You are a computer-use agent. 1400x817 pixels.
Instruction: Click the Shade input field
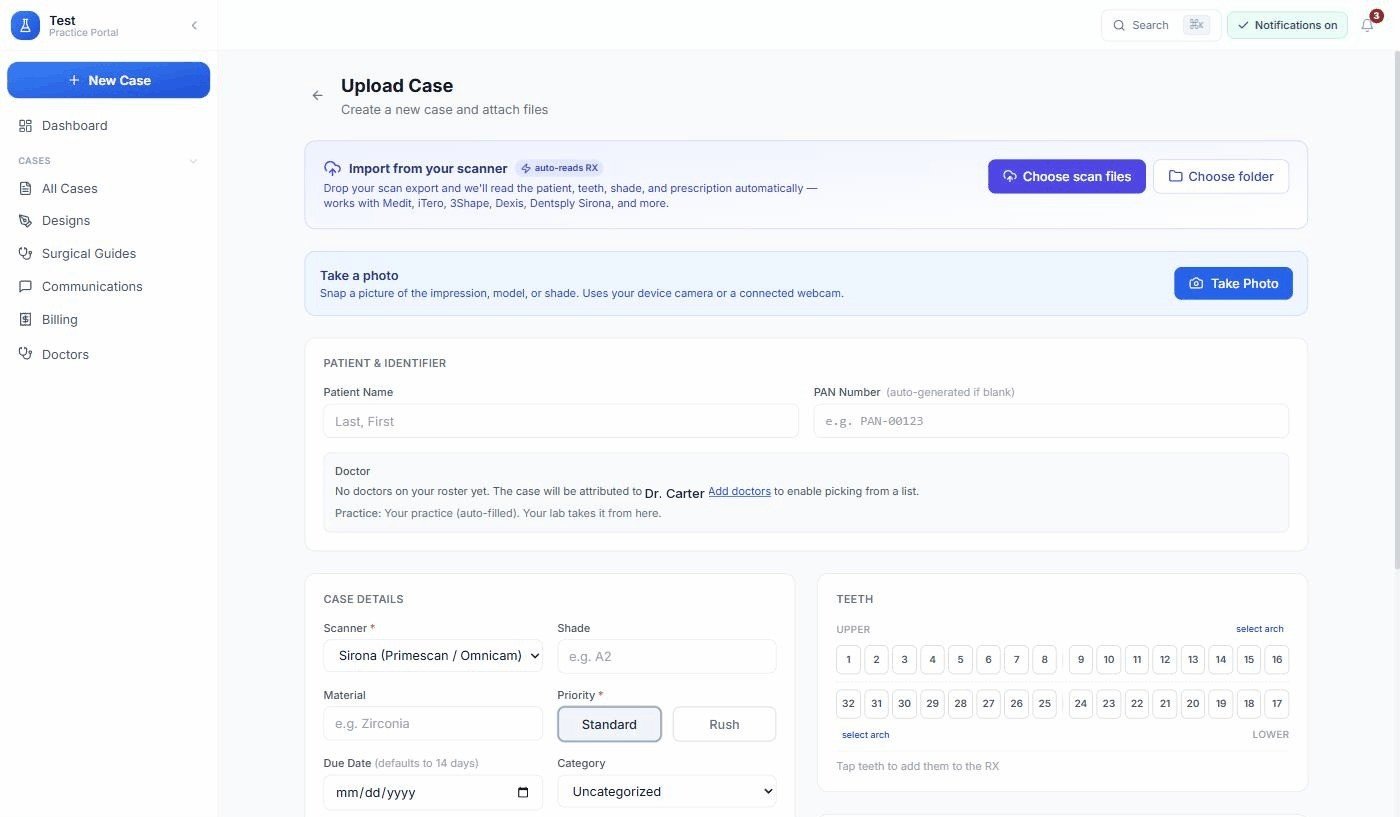coord(667,656)
